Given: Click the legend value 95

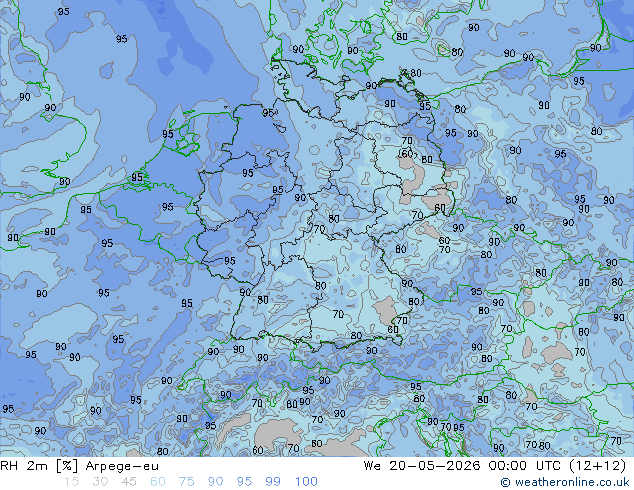Looking at the screenshot, I should click(244, 482).
